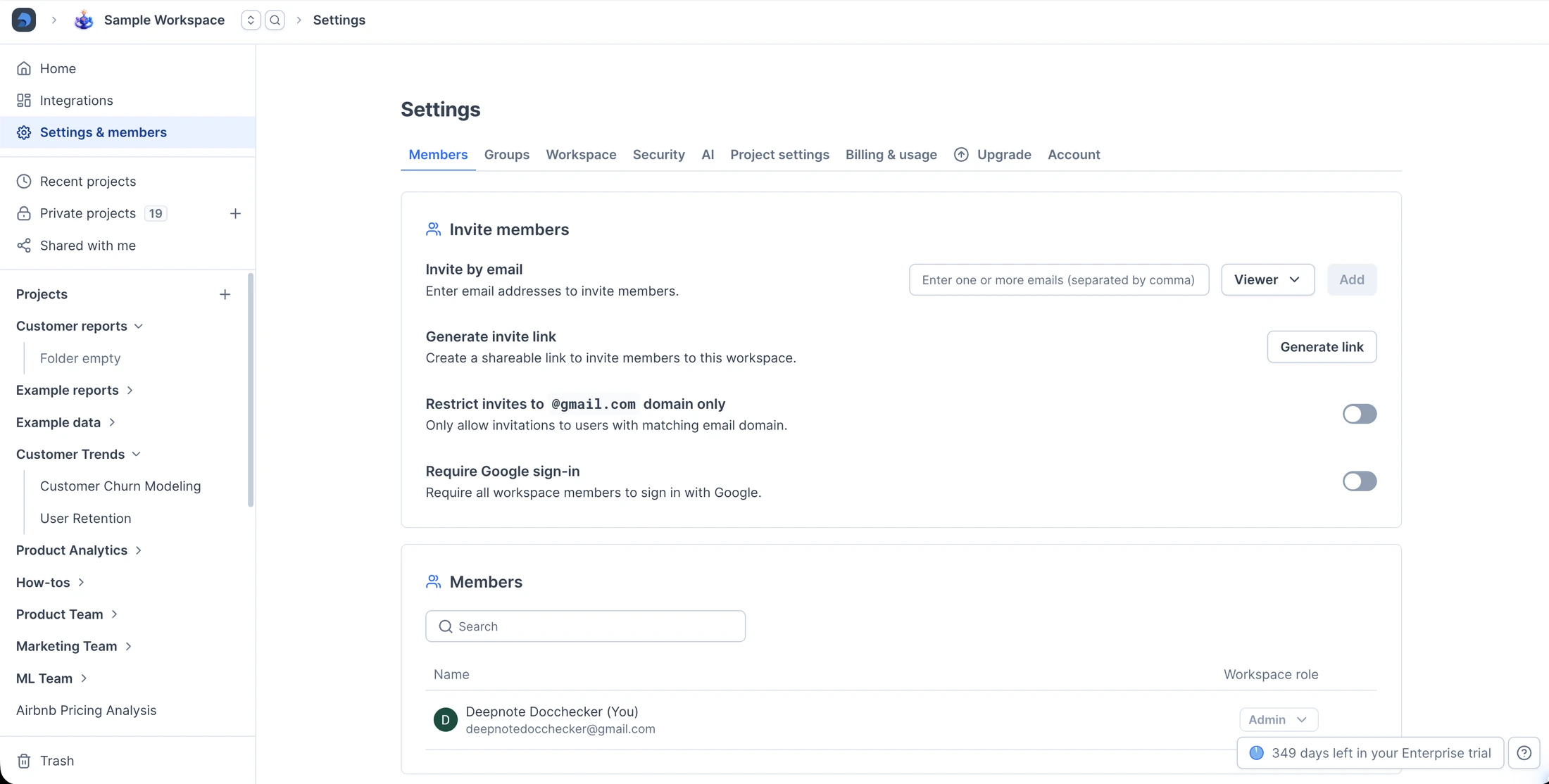Click the Settings breadcrumb text
Image resolution: width=1549 pixels, height=784 pixels.
339,20
